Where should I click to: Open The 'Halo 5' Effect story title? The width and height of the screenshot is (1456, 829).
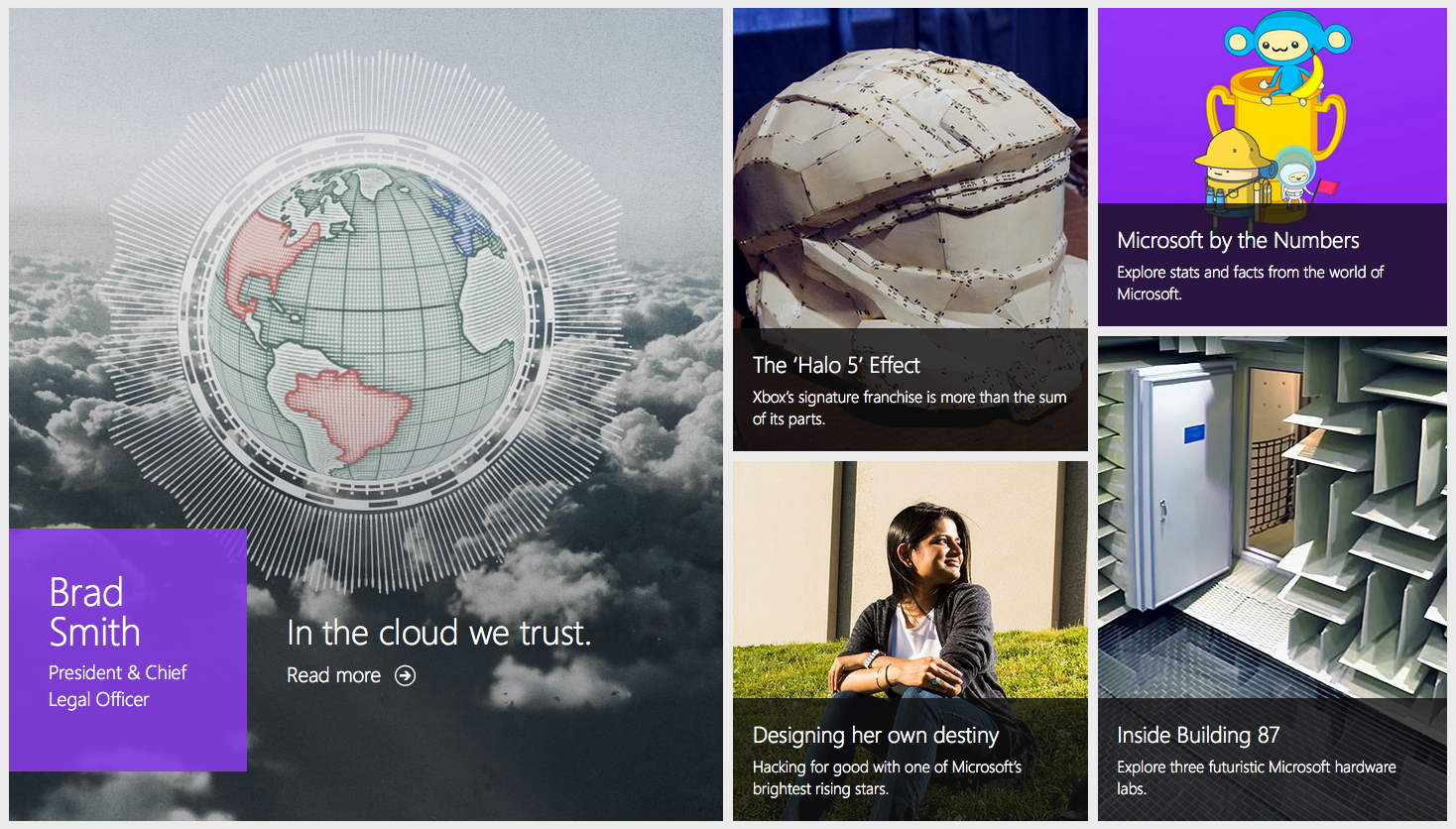tap(836, 365)
